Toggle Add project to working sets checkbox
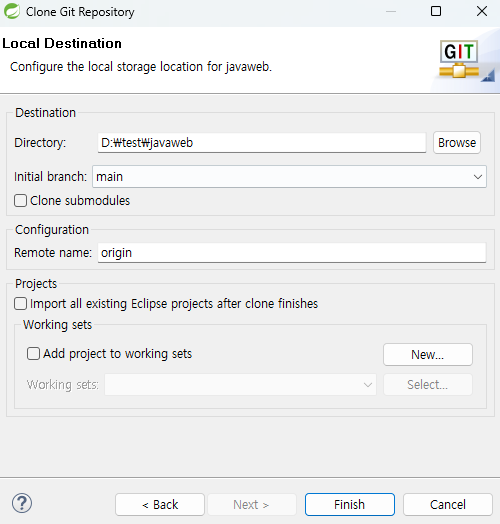Image resolution: width=500 pixels, height=524 pixels. tap(33, 354)
